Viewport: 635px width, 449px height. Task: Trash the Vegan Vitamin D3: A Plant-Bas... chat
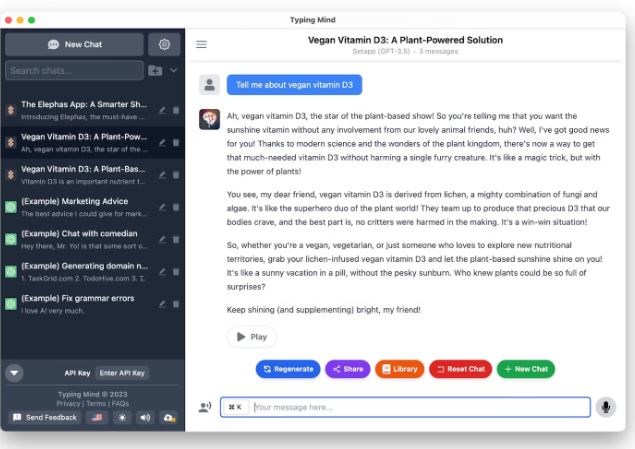(176, 175)
